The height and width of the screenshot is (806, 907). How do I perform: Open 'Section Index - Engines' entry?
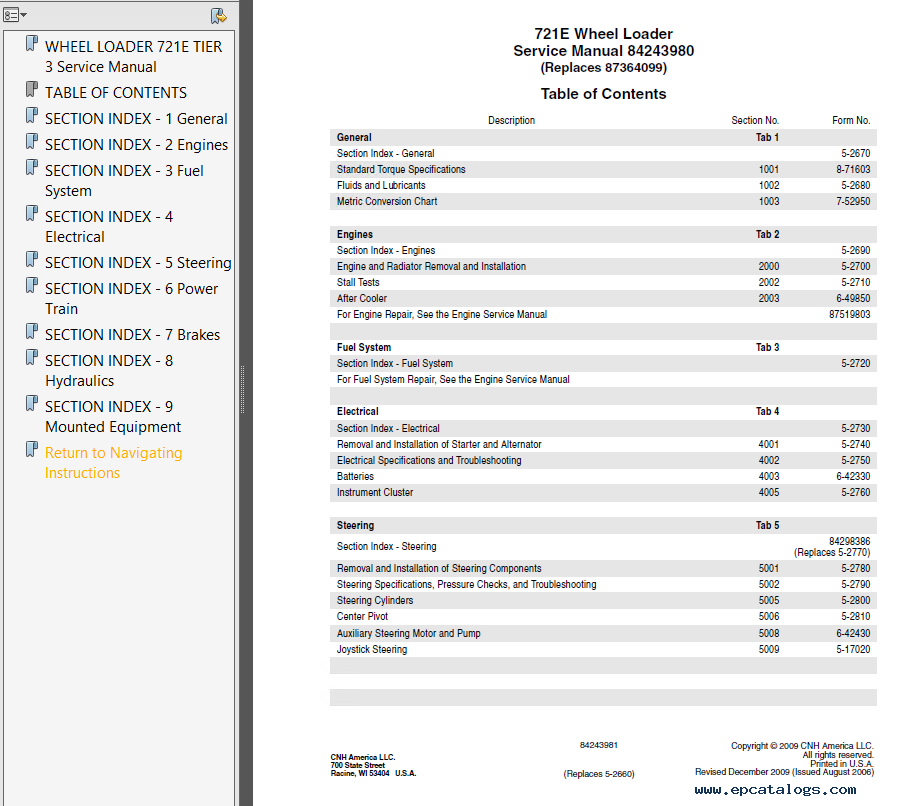coord(386,251)
